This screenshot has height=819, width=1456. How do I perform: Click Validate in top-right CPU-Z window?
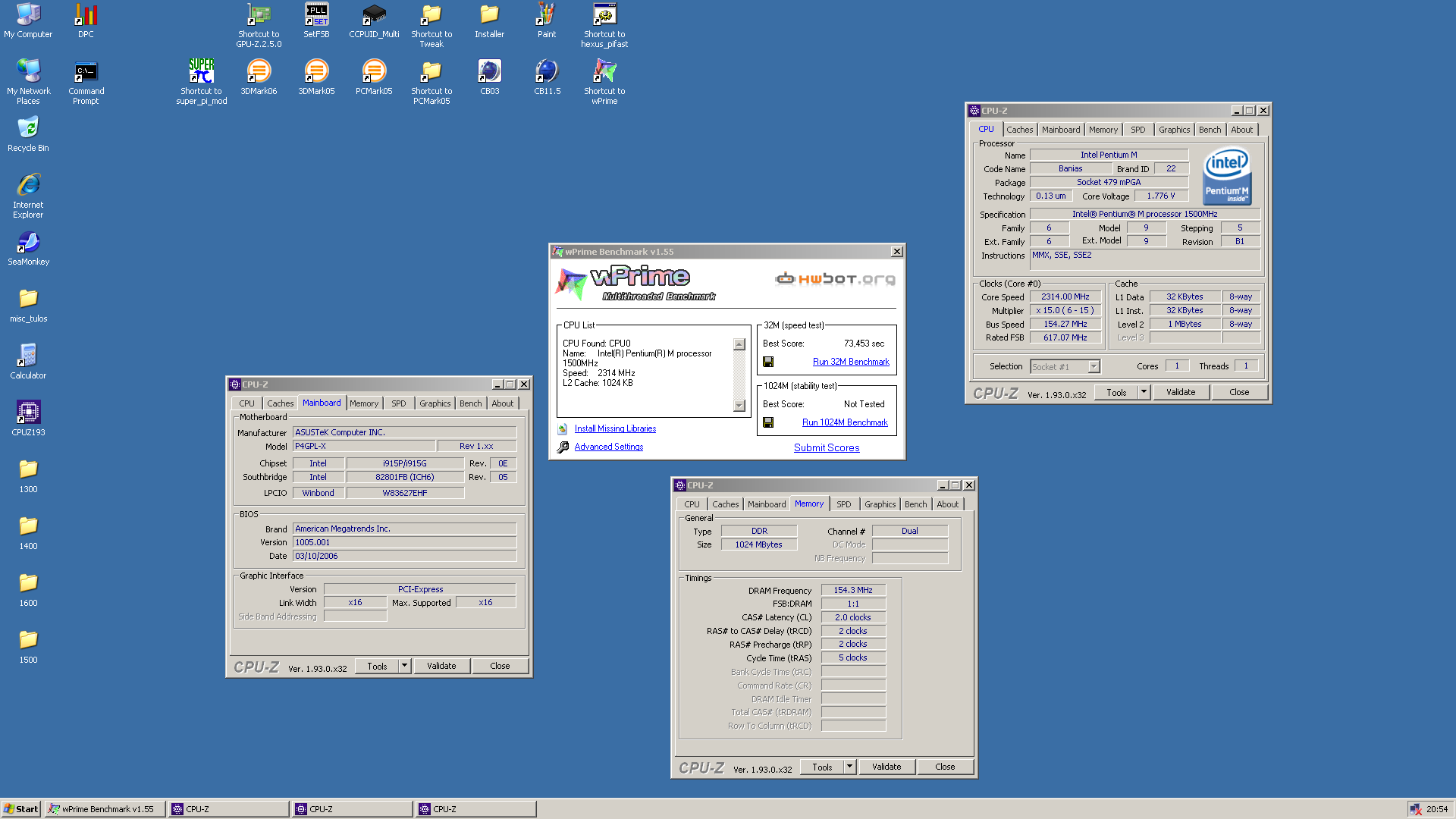click(x=1181, y=392)
